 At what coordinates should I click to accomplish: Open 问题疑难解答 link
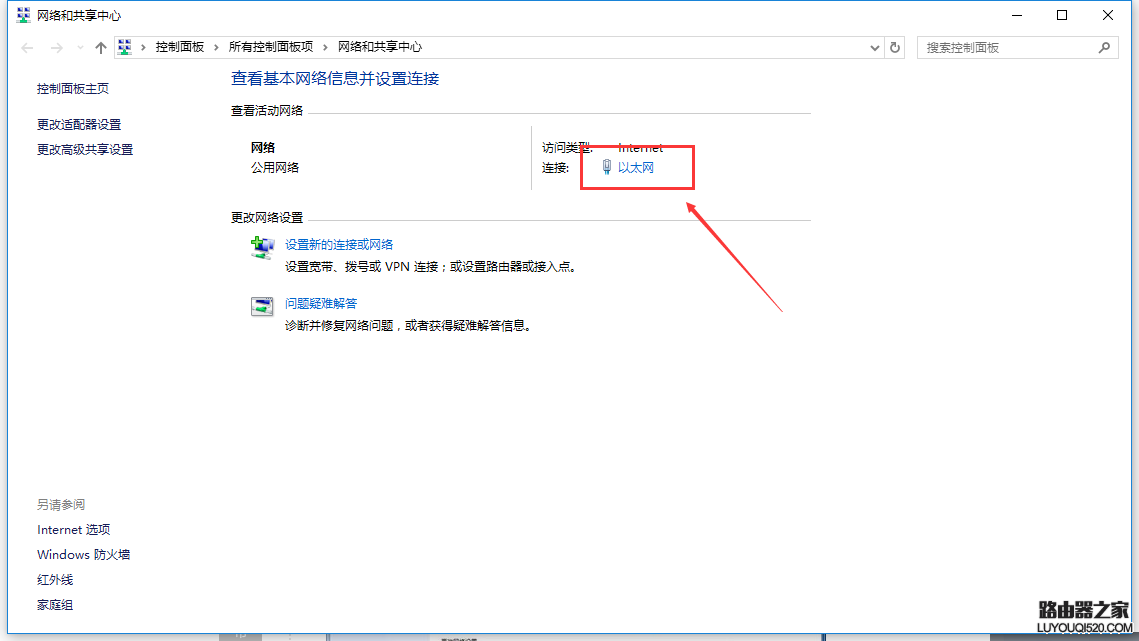320,303
